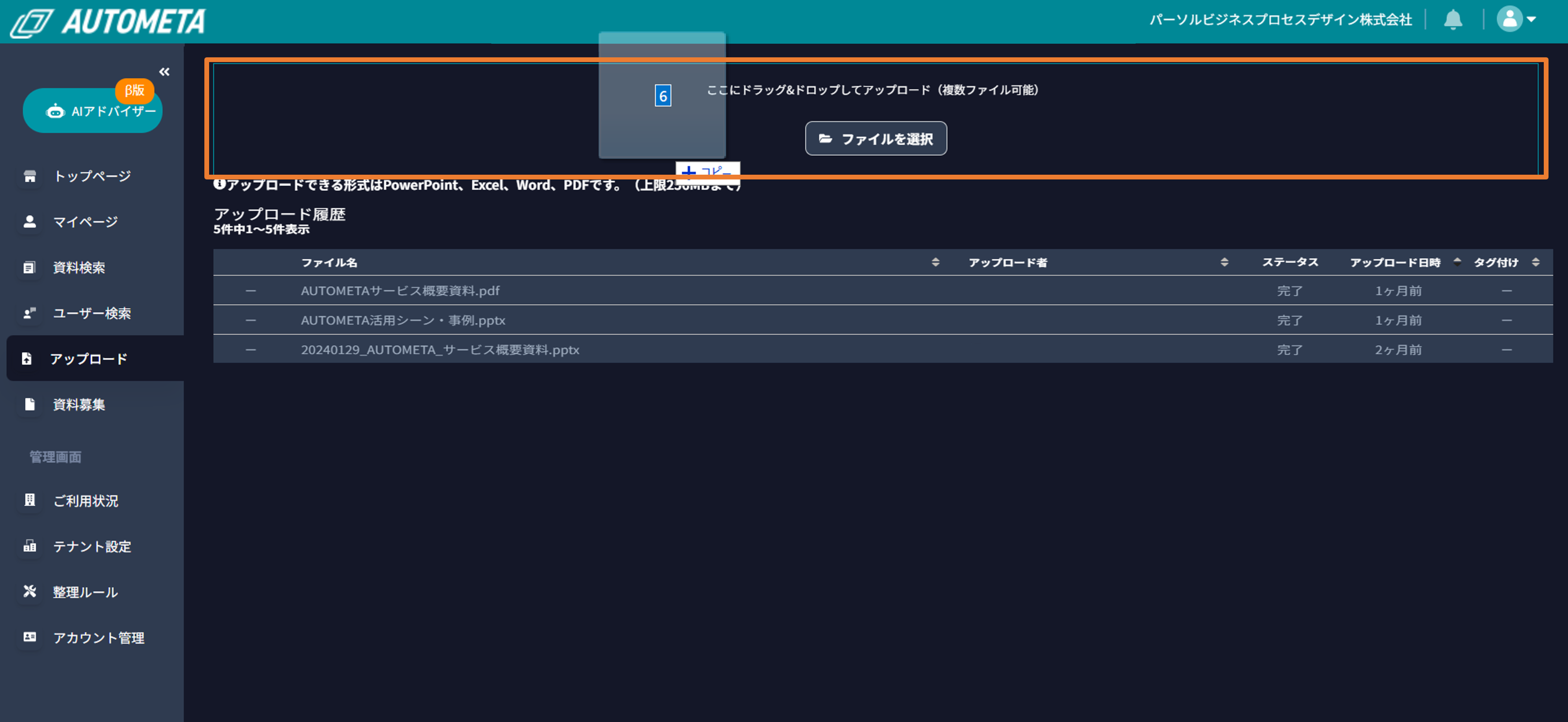Sort by ファイル名 column arrows
1568x722 pixels.
(x=936, y=262)
